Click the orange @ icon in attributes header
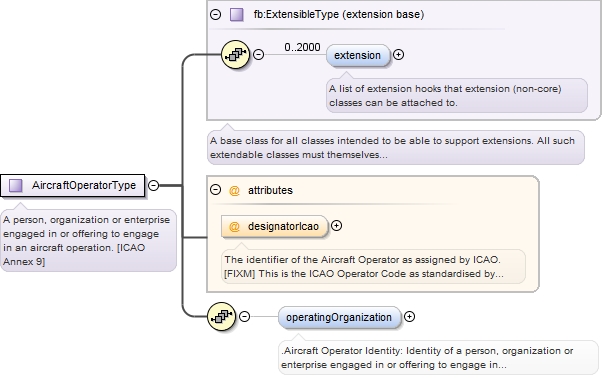 pyautogui.click(x=234, y=191)
